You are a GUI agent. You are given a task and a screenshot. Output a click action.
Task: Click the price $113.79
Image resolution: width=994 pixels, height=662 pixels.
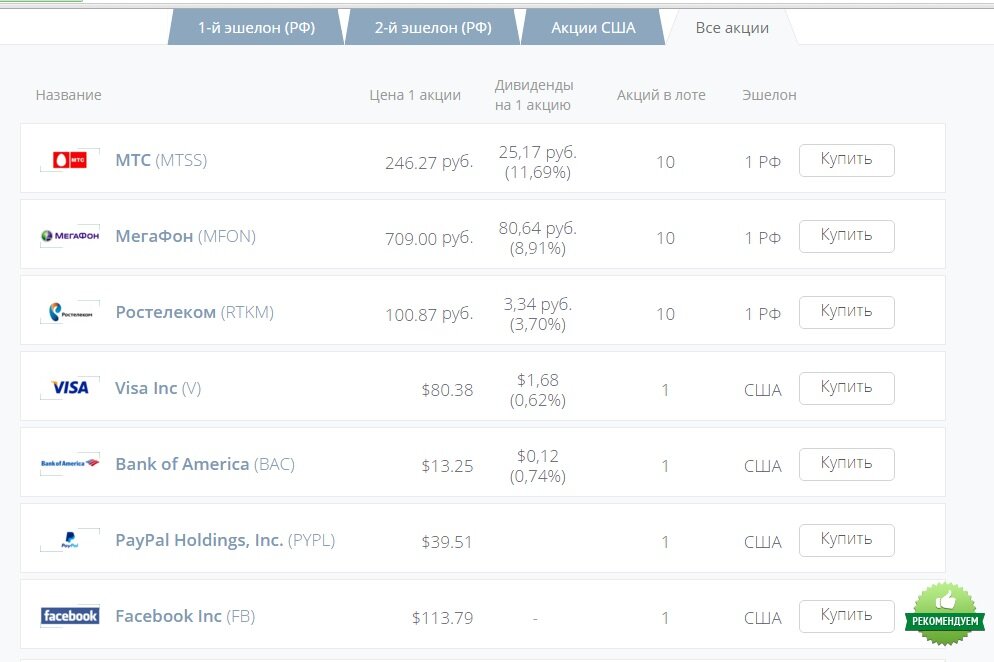tap(442, 618)
